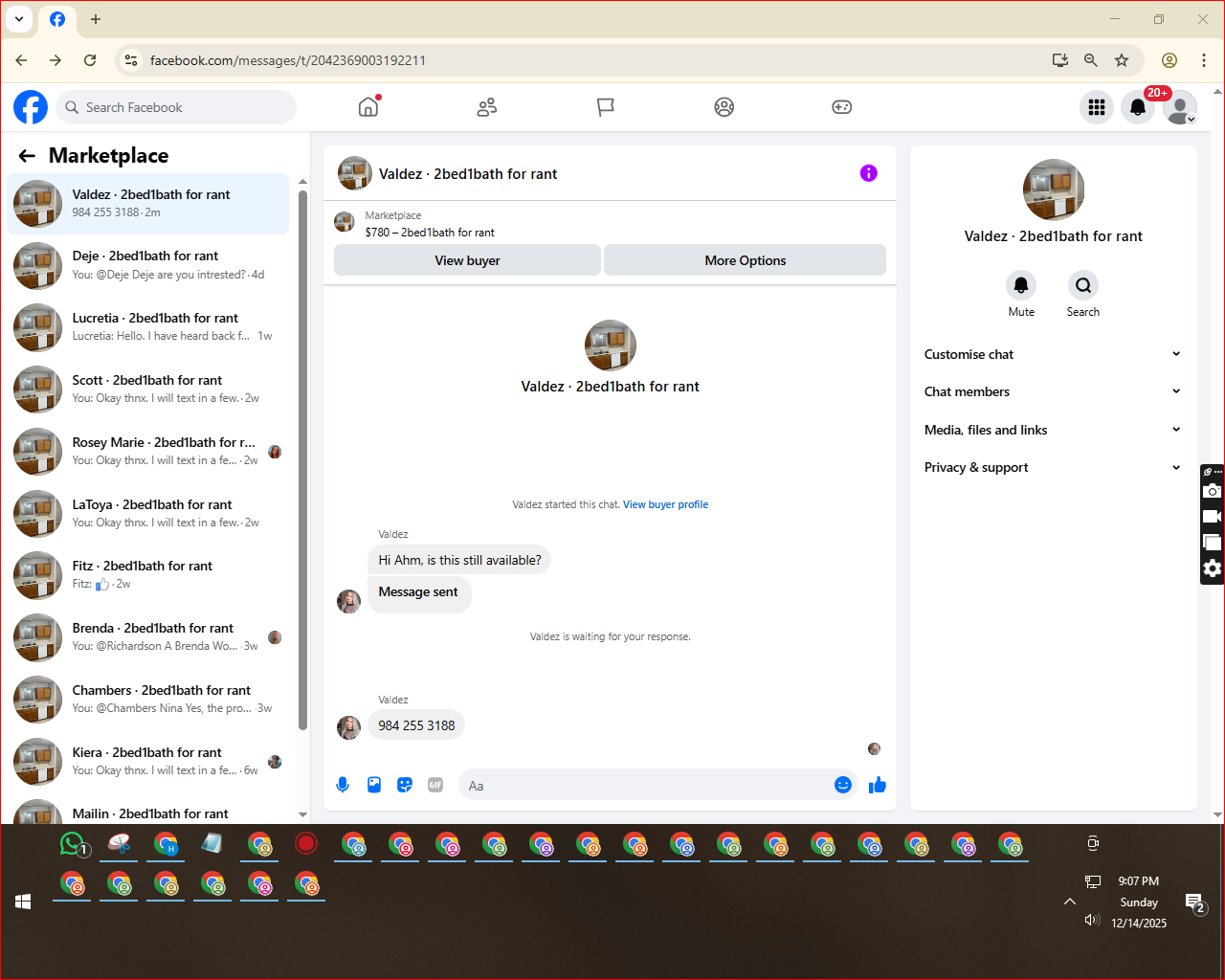
Task: Open notifications bell with 20+ badge
Action: tap(1138, 107)
